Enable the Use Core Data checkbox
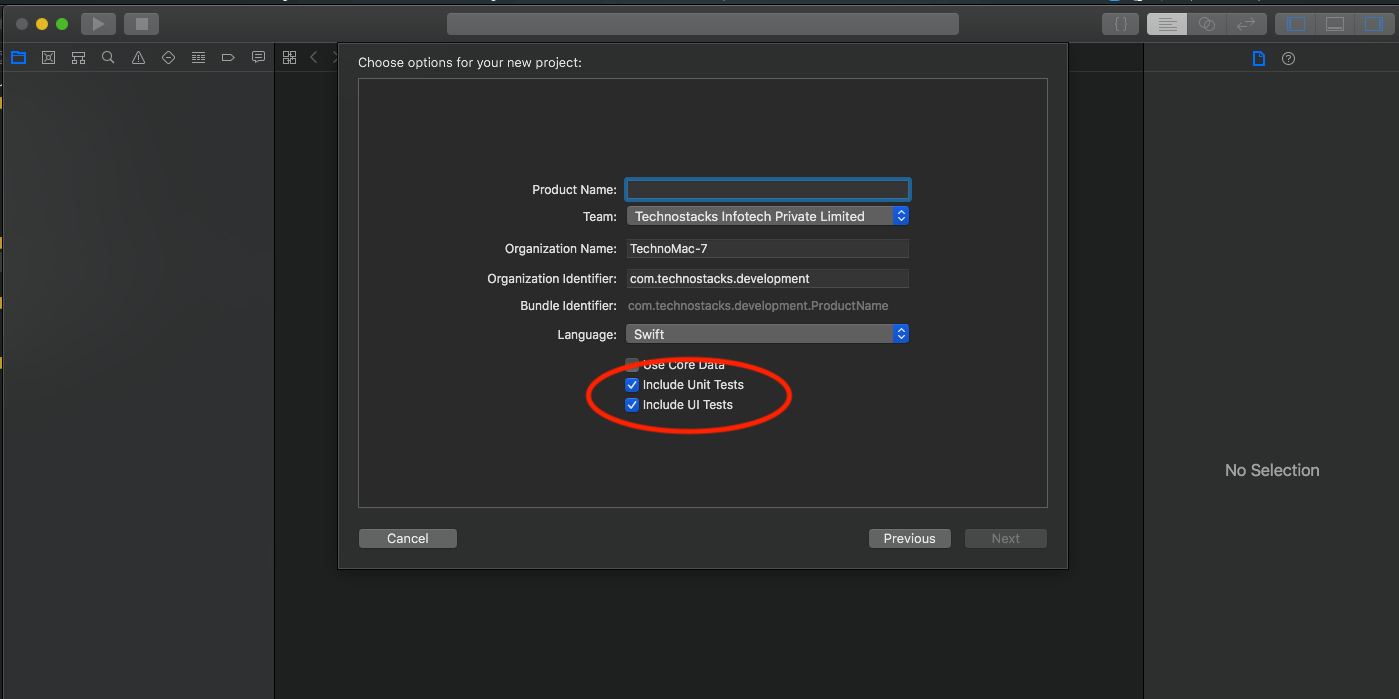The height and width of the screenshot is (699, 1399). 632,364
